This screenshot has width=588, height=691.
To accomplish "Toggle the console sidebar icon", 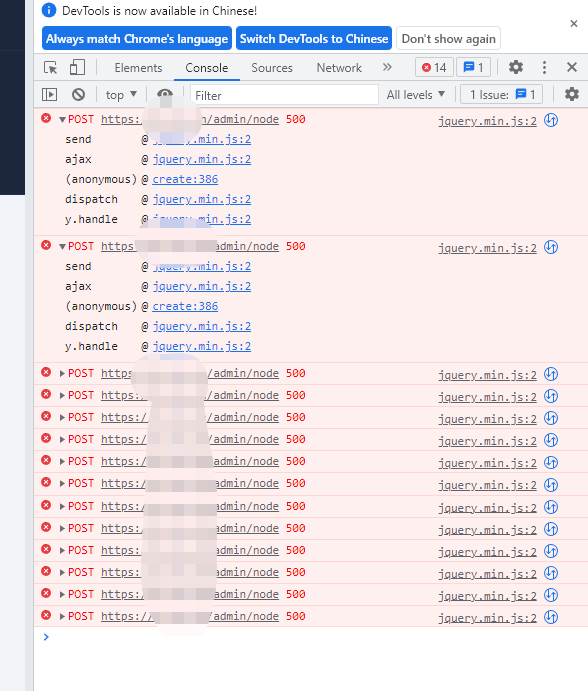I will pos(49,95).
